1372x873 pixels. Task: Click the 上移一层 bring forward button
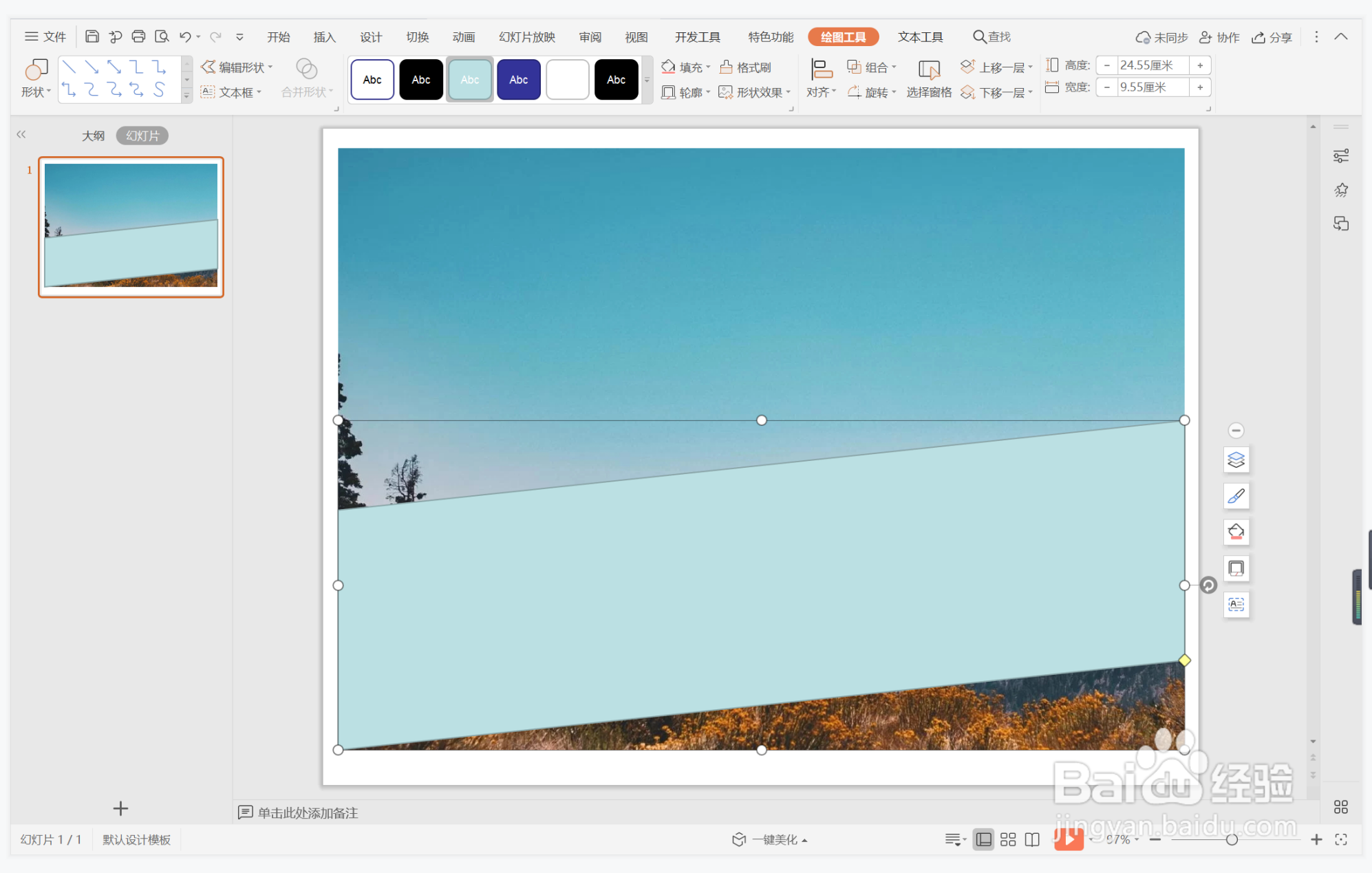[x=997, y=67]
